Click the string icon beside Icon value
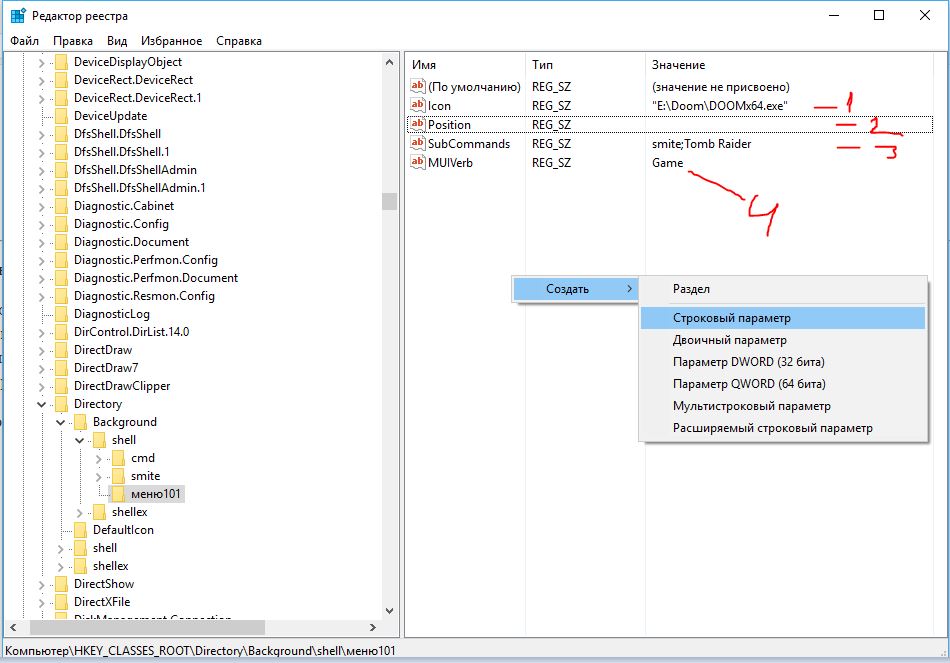The image size is (950, 663). [418, 105]
